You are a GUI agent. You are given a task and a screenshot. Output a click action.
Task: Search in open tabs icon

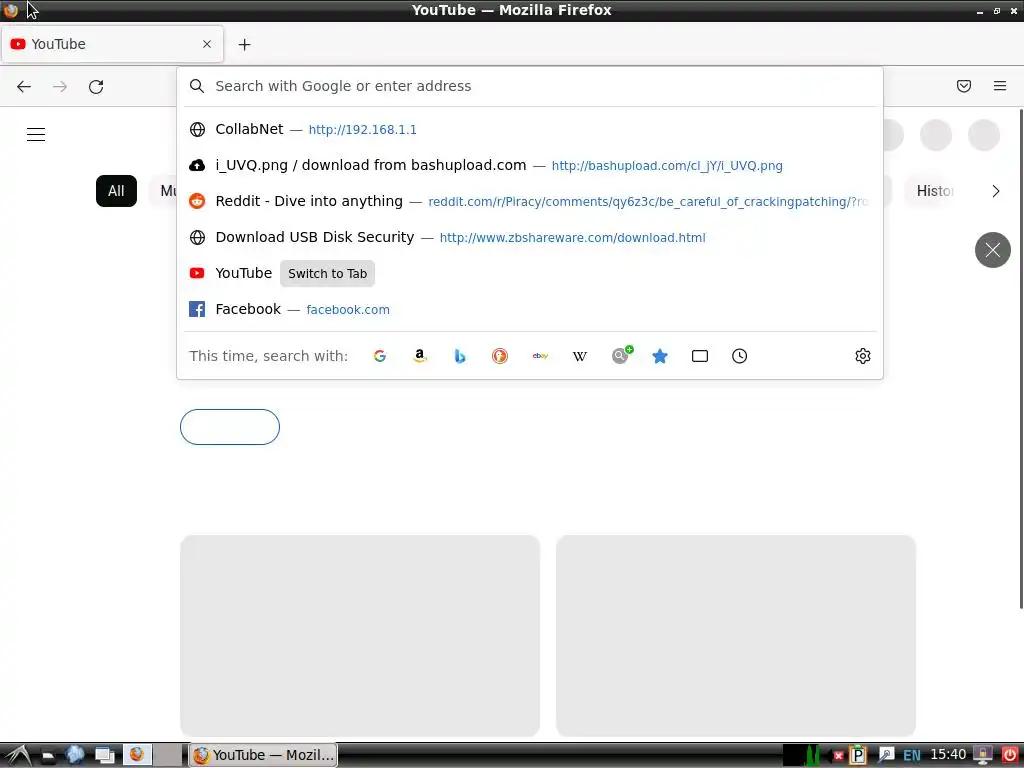tap(699, 356)
